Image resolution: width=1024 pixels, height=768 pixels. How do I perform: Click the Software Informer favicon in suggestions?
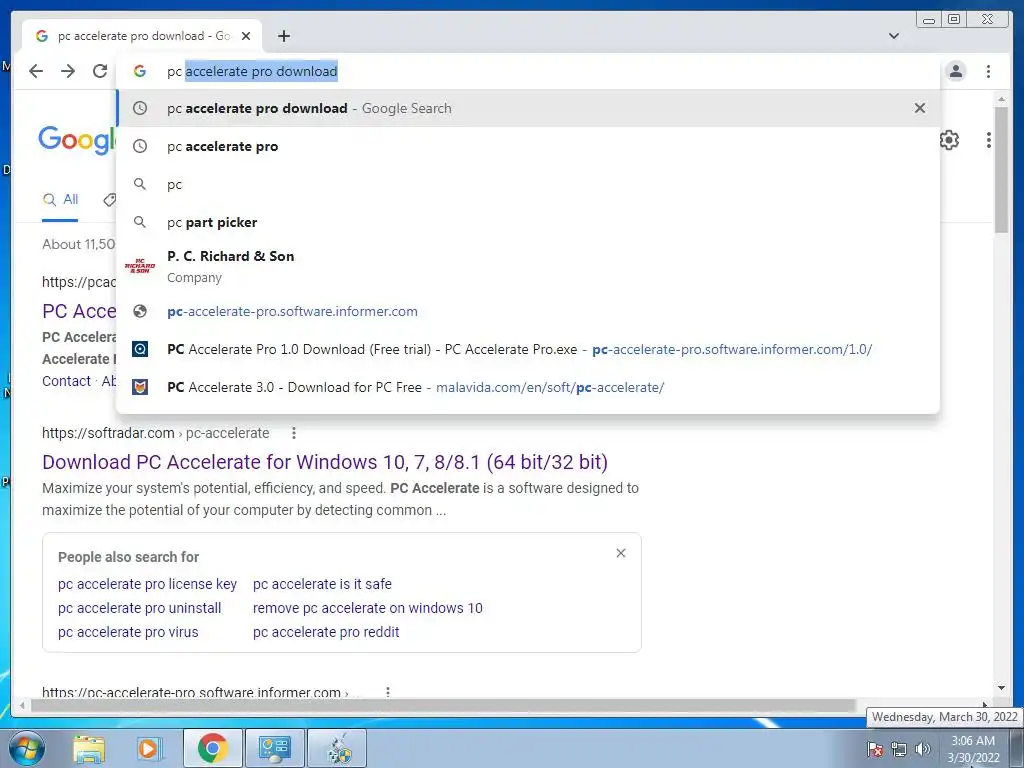click(140, 349)
